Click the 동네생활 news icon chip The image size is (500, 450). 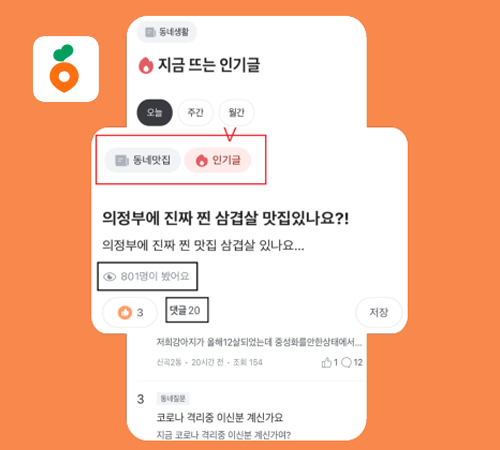(x=167, y=32)
